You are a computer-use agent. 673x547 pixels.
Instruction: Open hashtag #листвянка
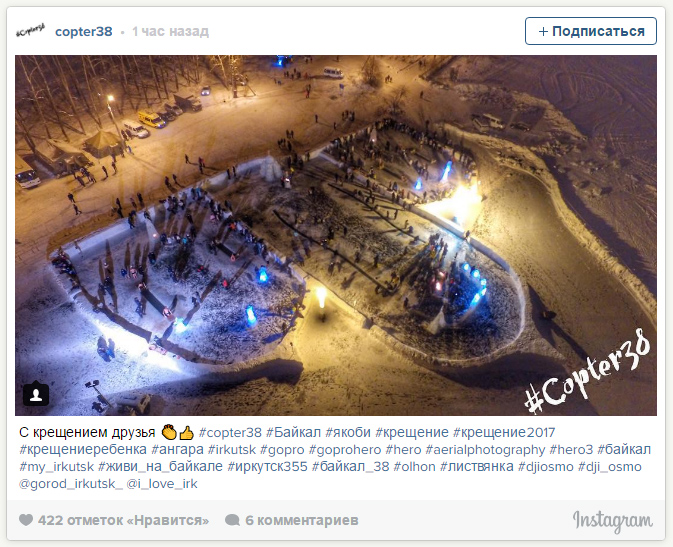[x=476, y=467]
